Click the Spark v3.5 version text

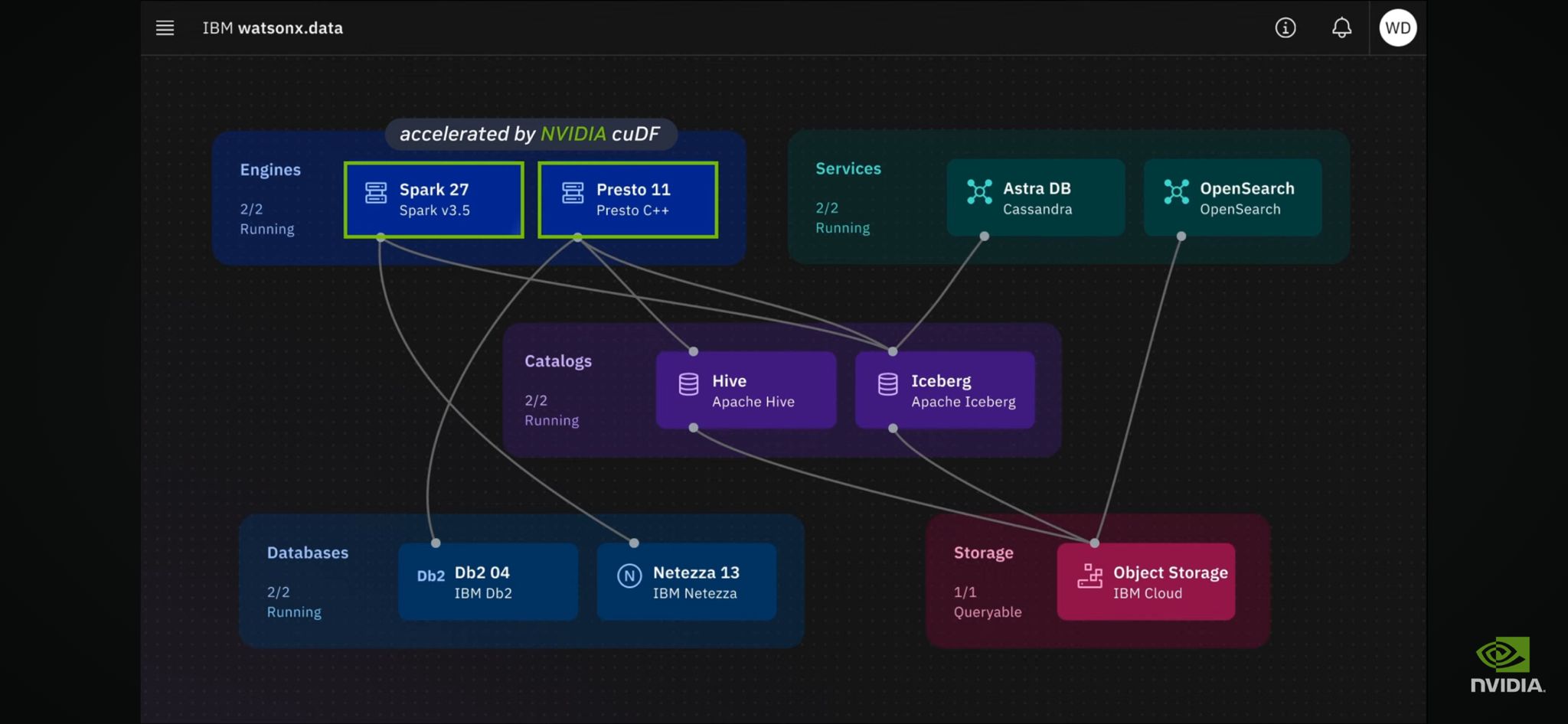click(x=435, y=210)
